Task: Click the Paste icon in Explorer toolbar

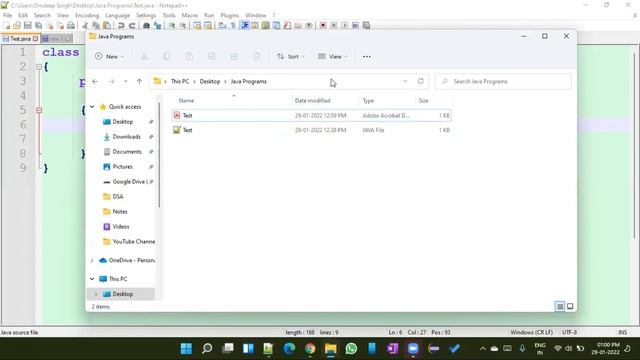Action: tap(189, 56)
